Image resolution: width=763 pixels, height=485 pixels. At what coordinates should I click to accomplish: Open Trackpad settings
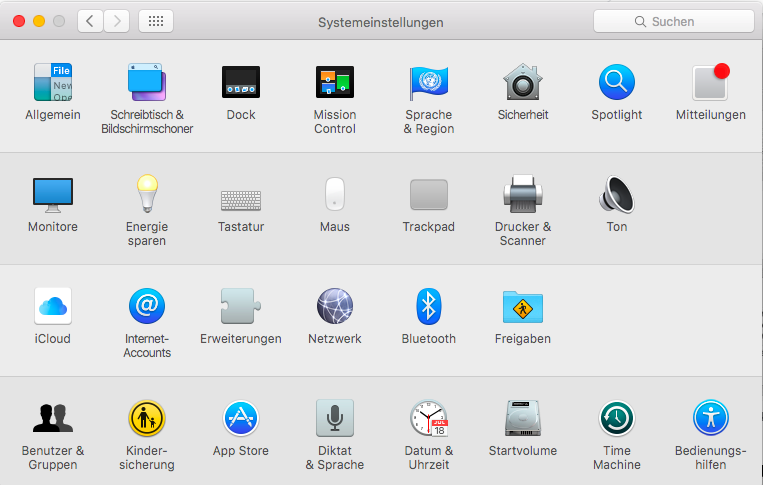[429, 195]
